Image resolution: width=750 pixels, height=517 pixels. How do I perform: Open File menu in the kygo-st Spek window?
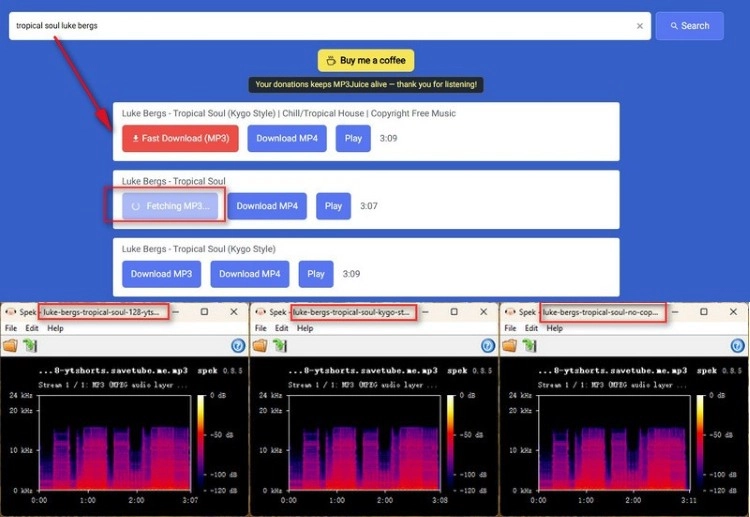click(x=261, y=328)
